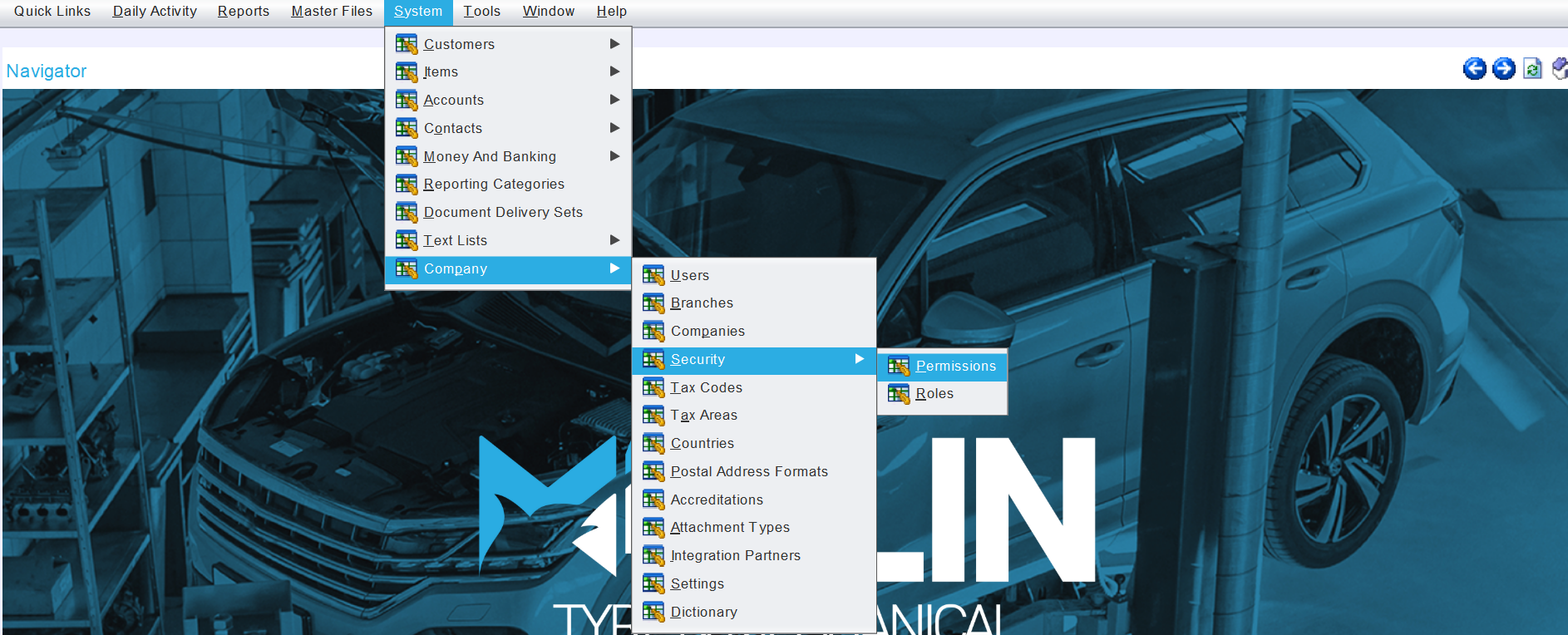Open the Quick Links menu
Viewport: 1568px width, 635px height.
coord(52,12)
